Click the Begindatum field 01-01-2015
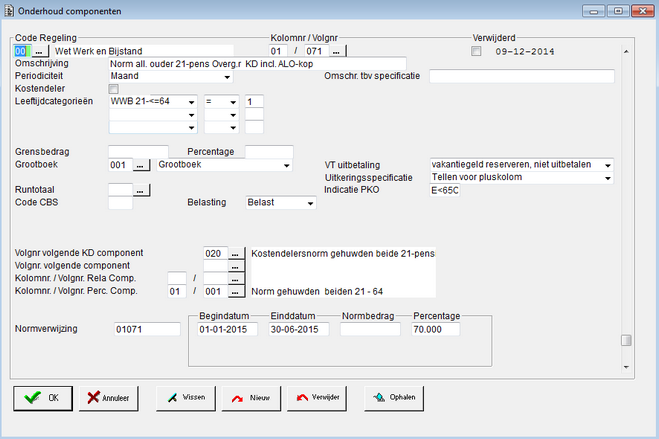Screen dimensions: 659x439 pyautogui.click(x=227, y=329)
